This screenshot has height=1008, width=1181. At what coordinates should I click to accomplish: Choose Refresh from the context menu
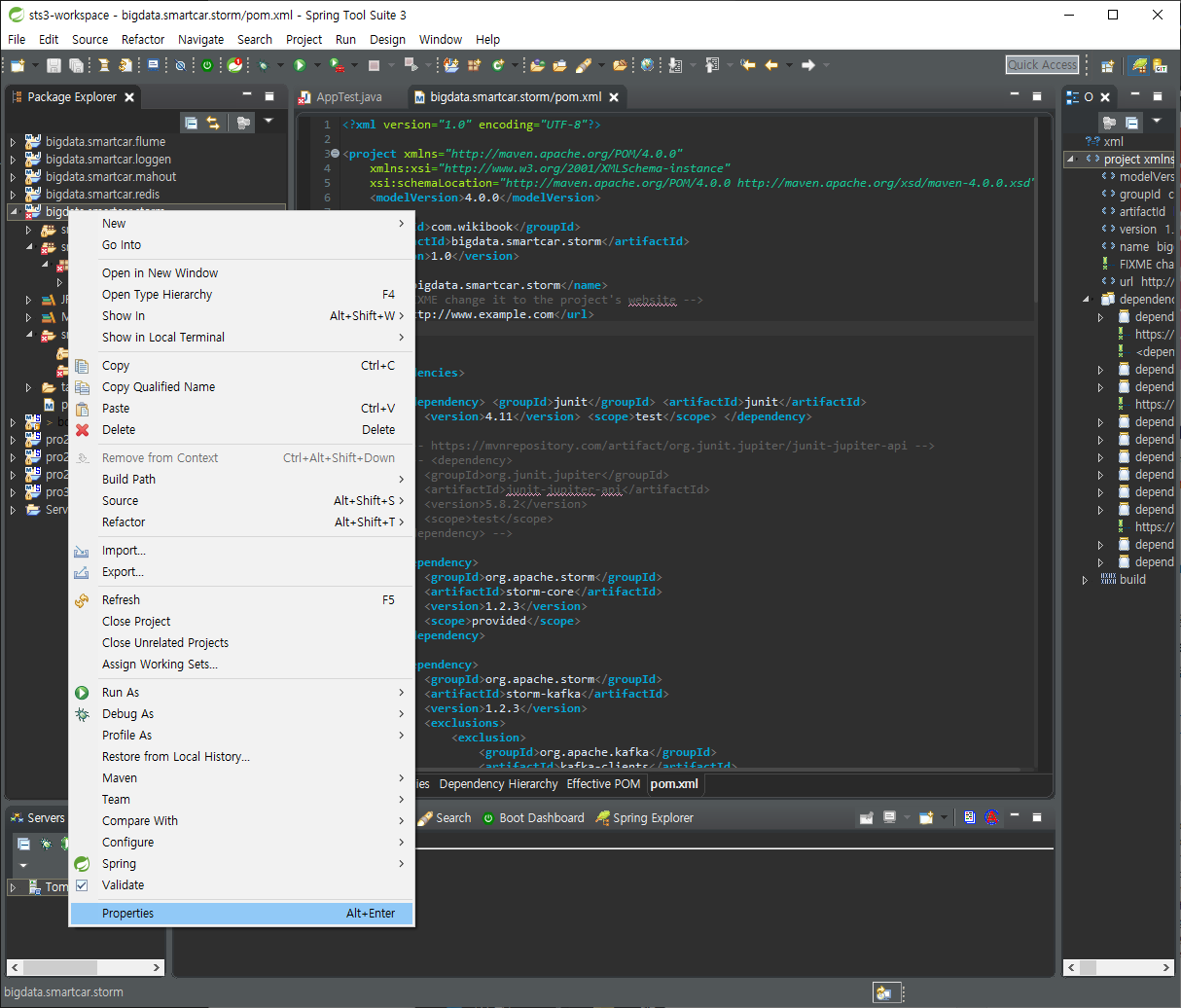coord(241,600)
